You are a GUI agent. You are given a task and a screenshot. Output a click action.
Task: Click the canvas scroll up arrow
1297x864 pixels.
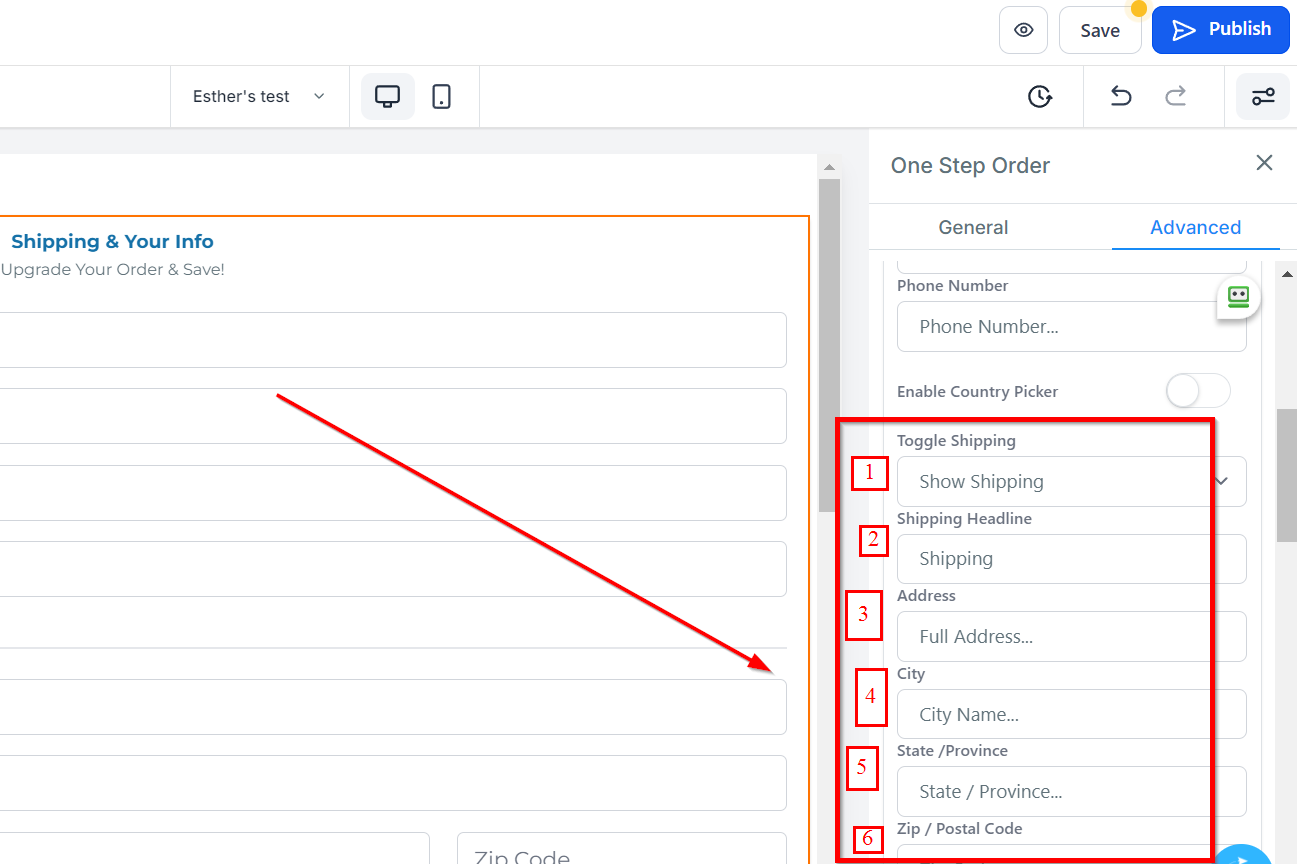coord(828,166)
